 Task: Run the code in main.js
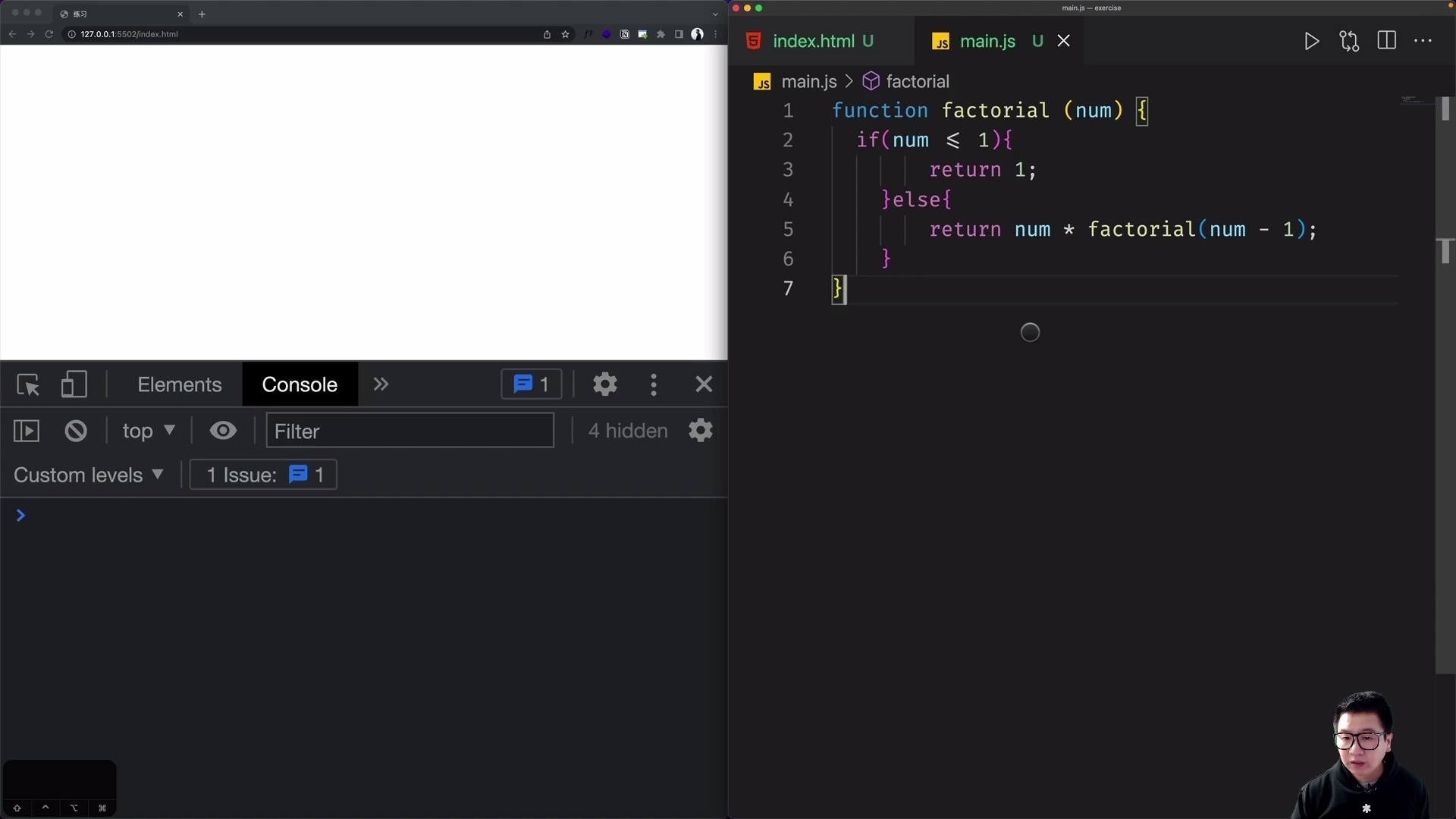(x=1311, y=41)
